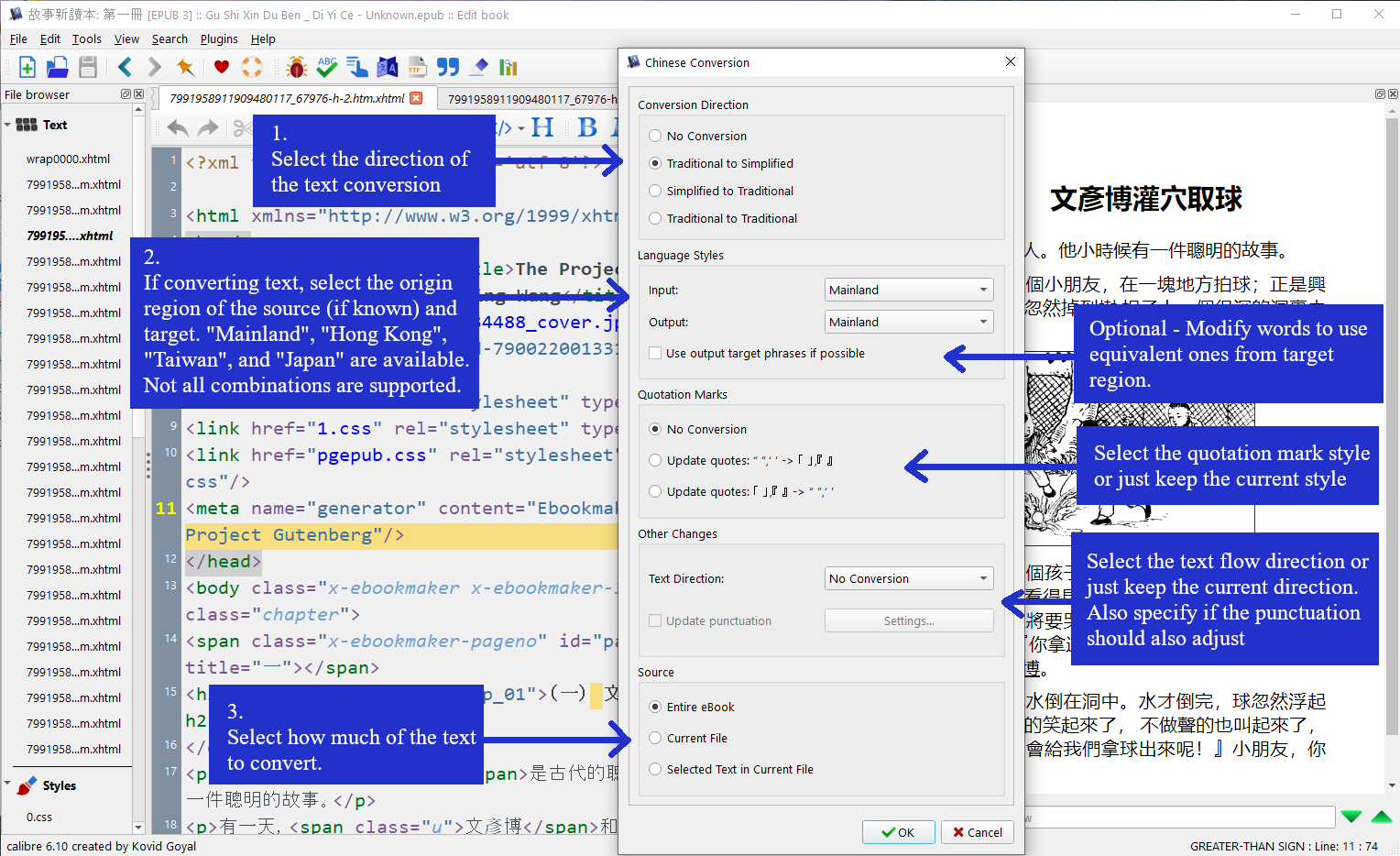The width and height of the screenshot is (1400, 856).
Task: Select Simplified to Traditional radio option
Action: (x=721, y=191)
